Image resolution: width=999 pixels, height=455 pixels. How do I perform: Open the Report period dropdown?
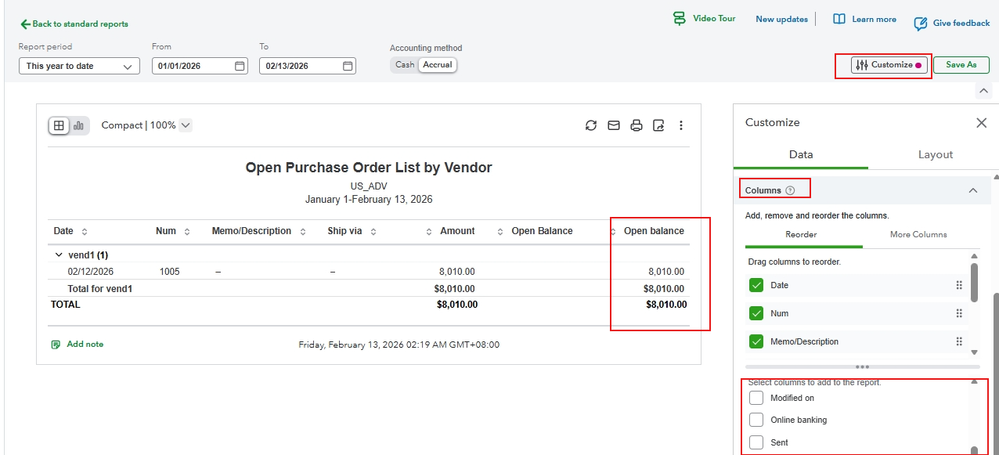79,66
